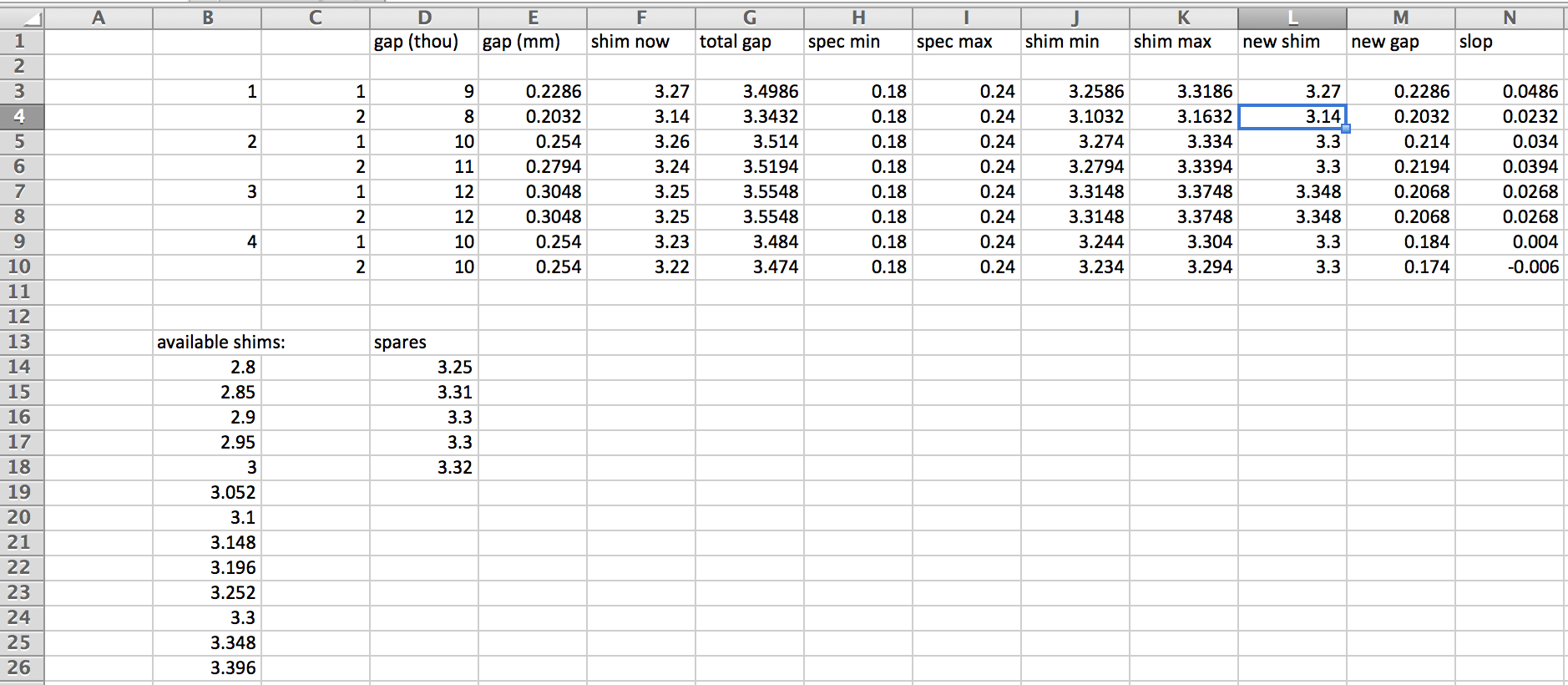Select the 'spares' label cell
This screenshot has height=685, width=1568.
[423, 342]
